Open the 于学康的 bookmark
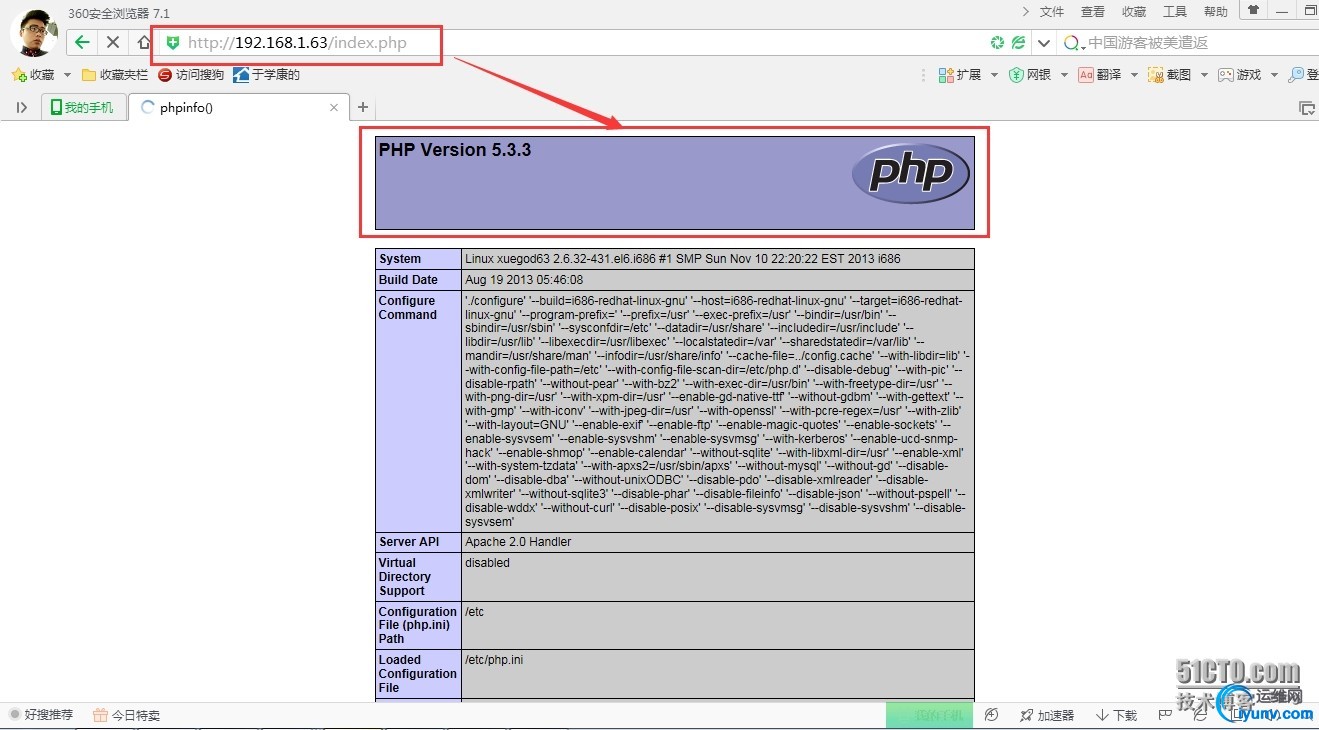Screen dimensions: 1319x730 [266, 75]
